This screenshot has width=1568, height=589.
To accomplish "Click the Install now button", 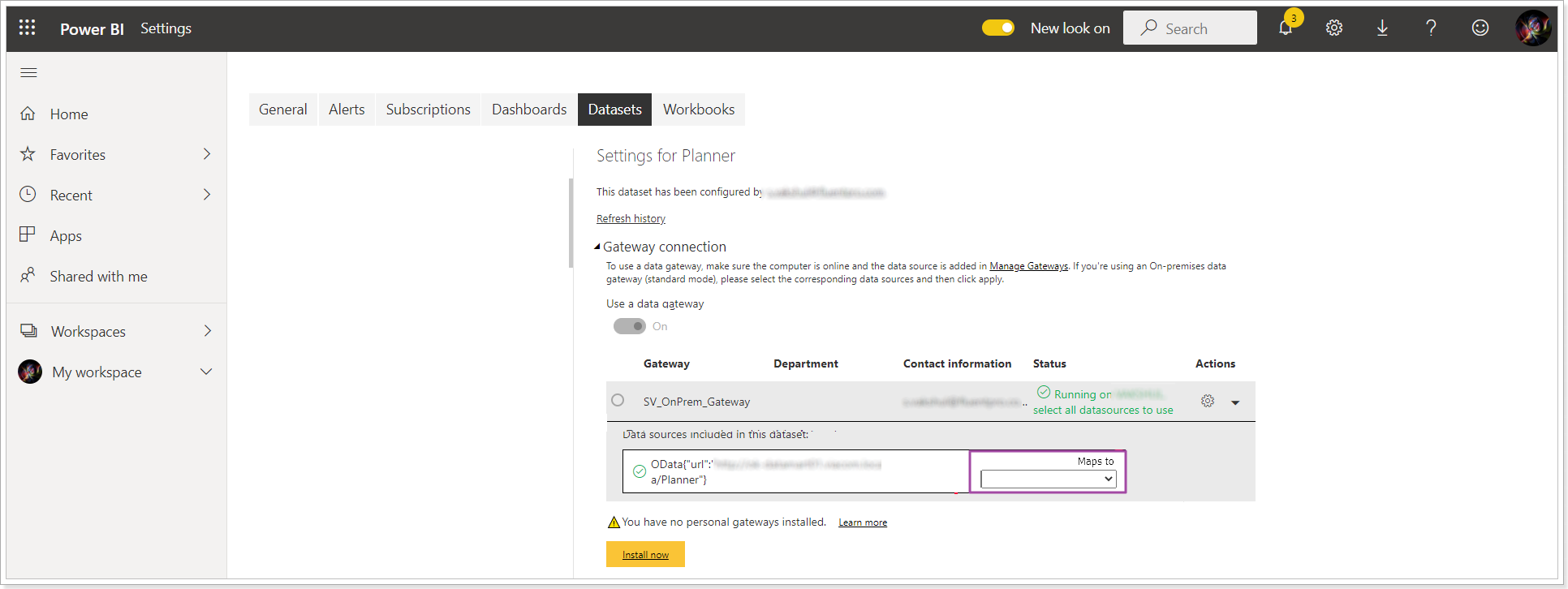I will pyautogui.click(x=645, y=554).
